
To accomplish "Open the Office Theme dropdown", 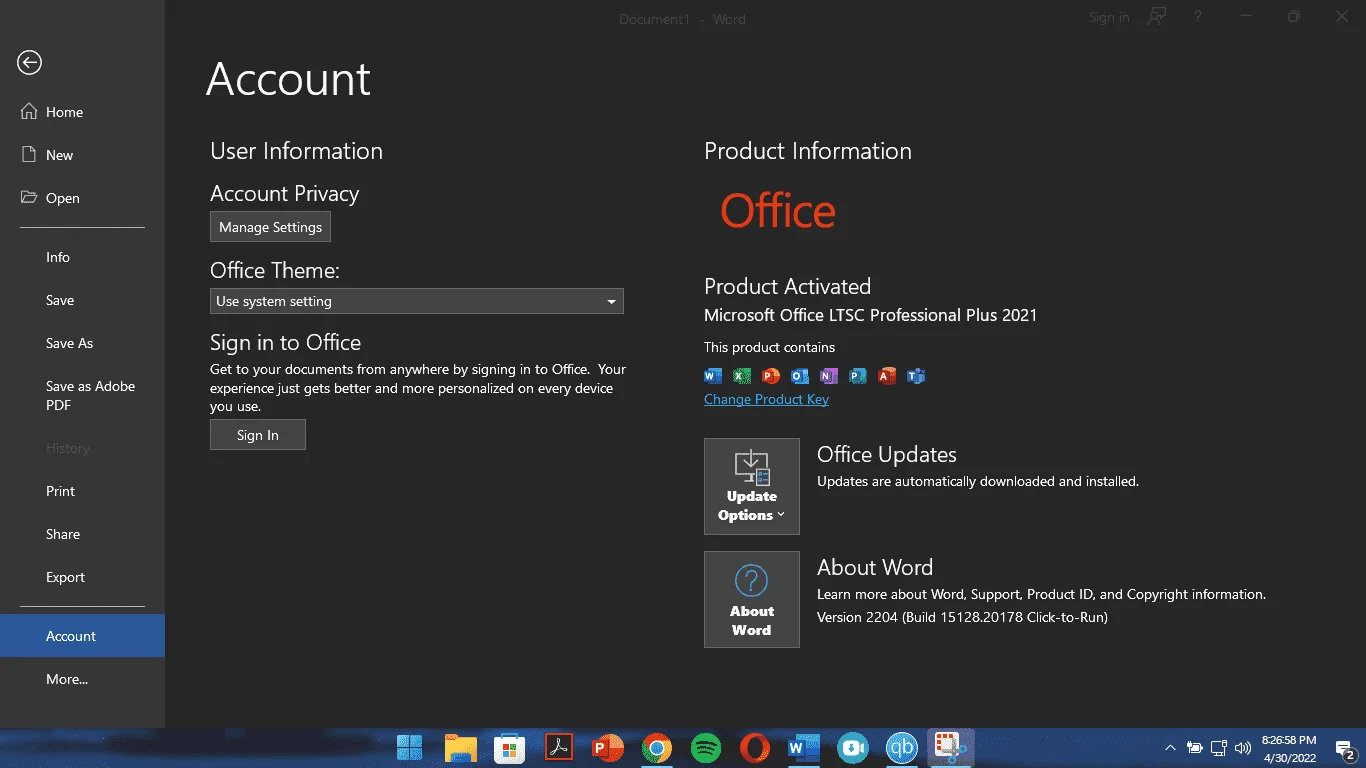I will coord(417,301).
